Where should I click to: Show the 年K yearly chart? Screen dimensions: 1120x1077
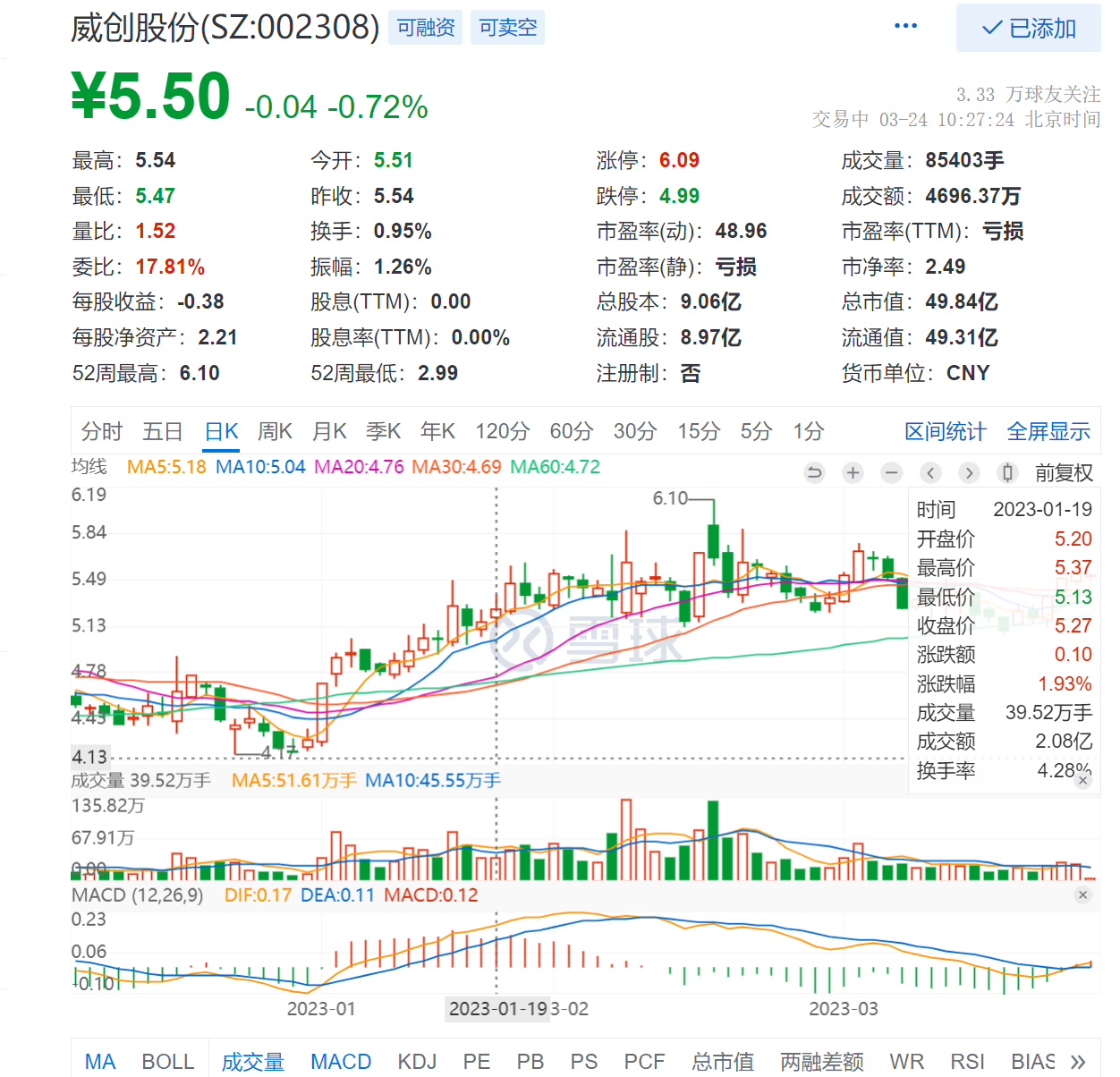[438, 432]
